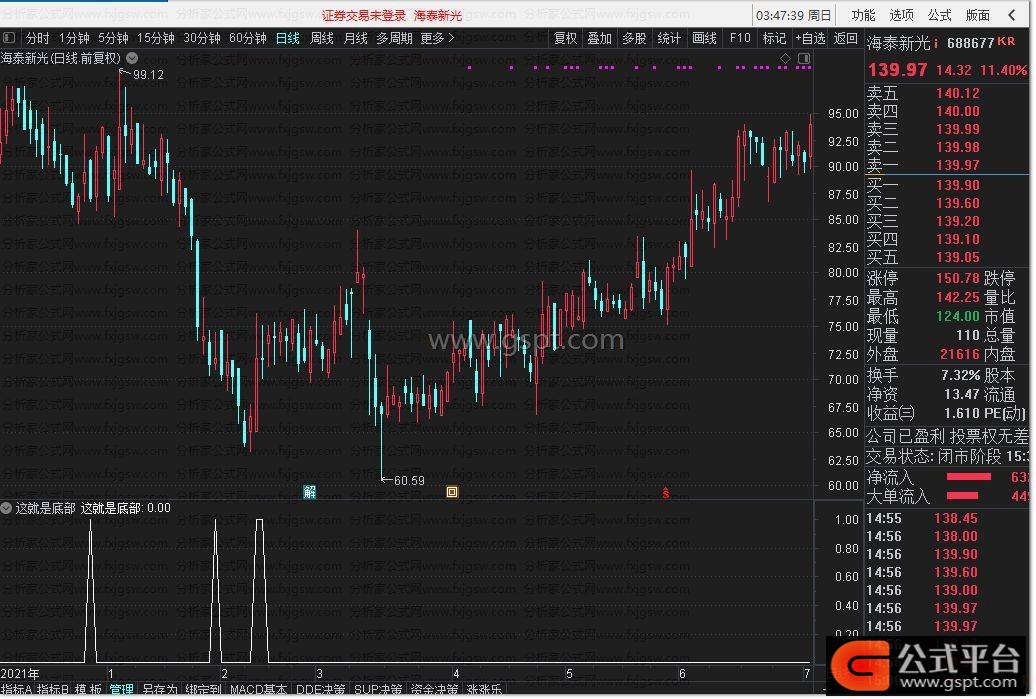Switch to the 资金决策 indicator tab
Viewport: 1036px width, 699px height.
(x=435, y=690)
